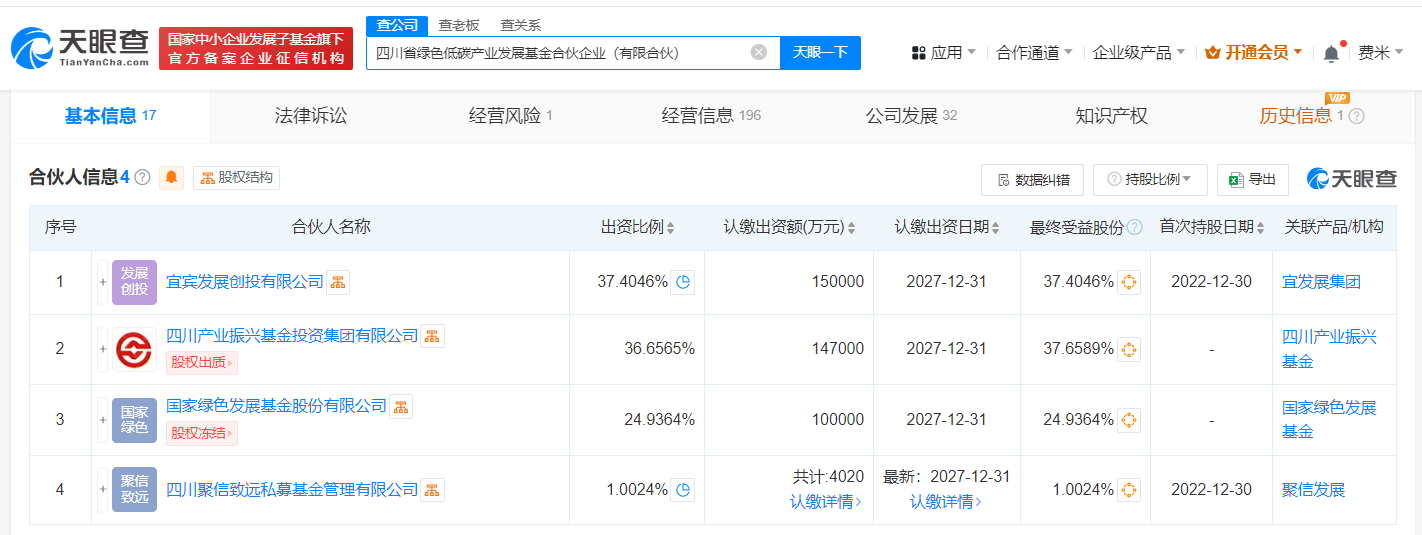Select the 基本信息 tab
Image resolution: width=1422 pixels, height=535 pixels.
[x=111, y=116]
